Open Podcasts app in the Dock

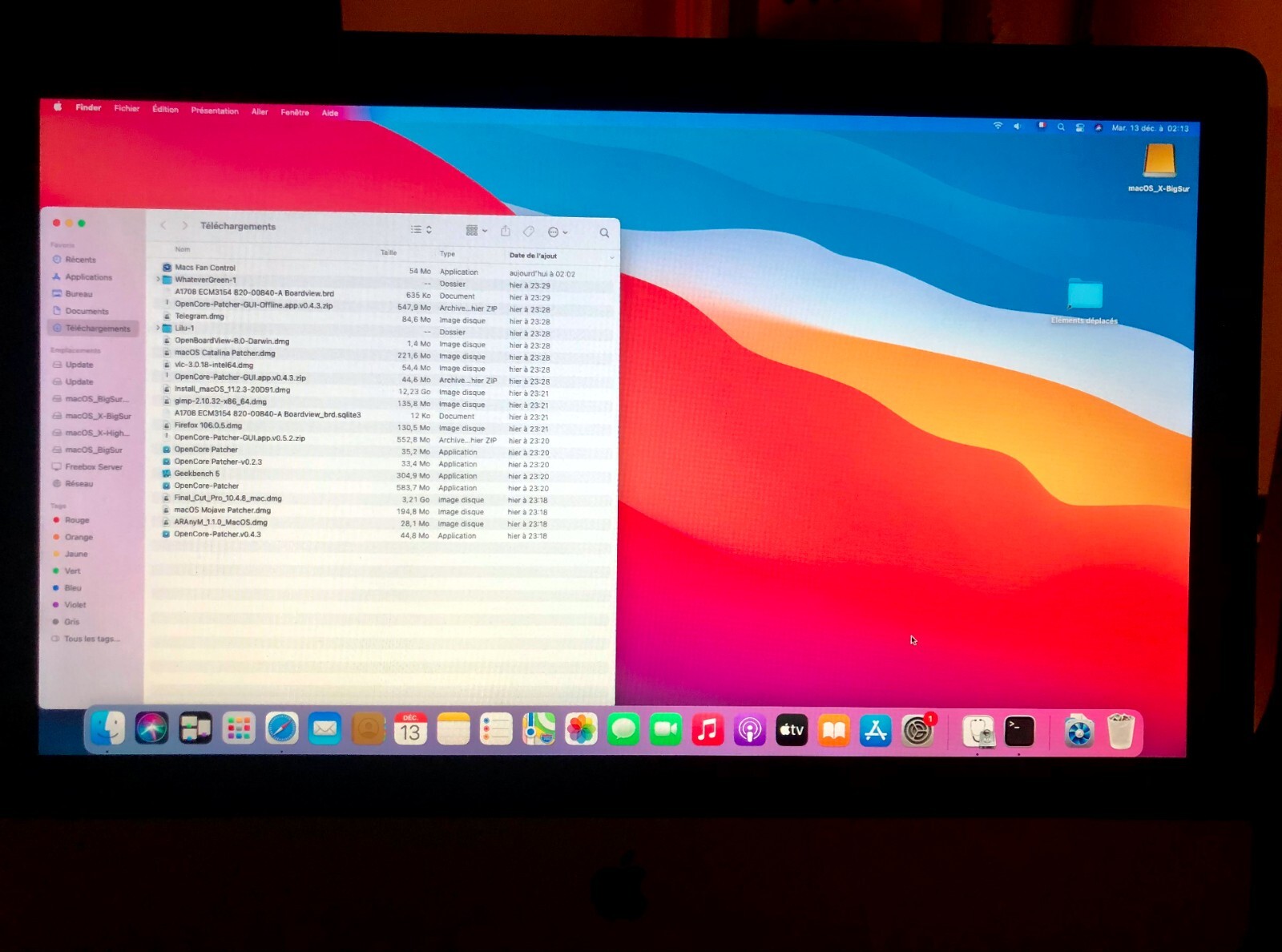coord(750,730)
